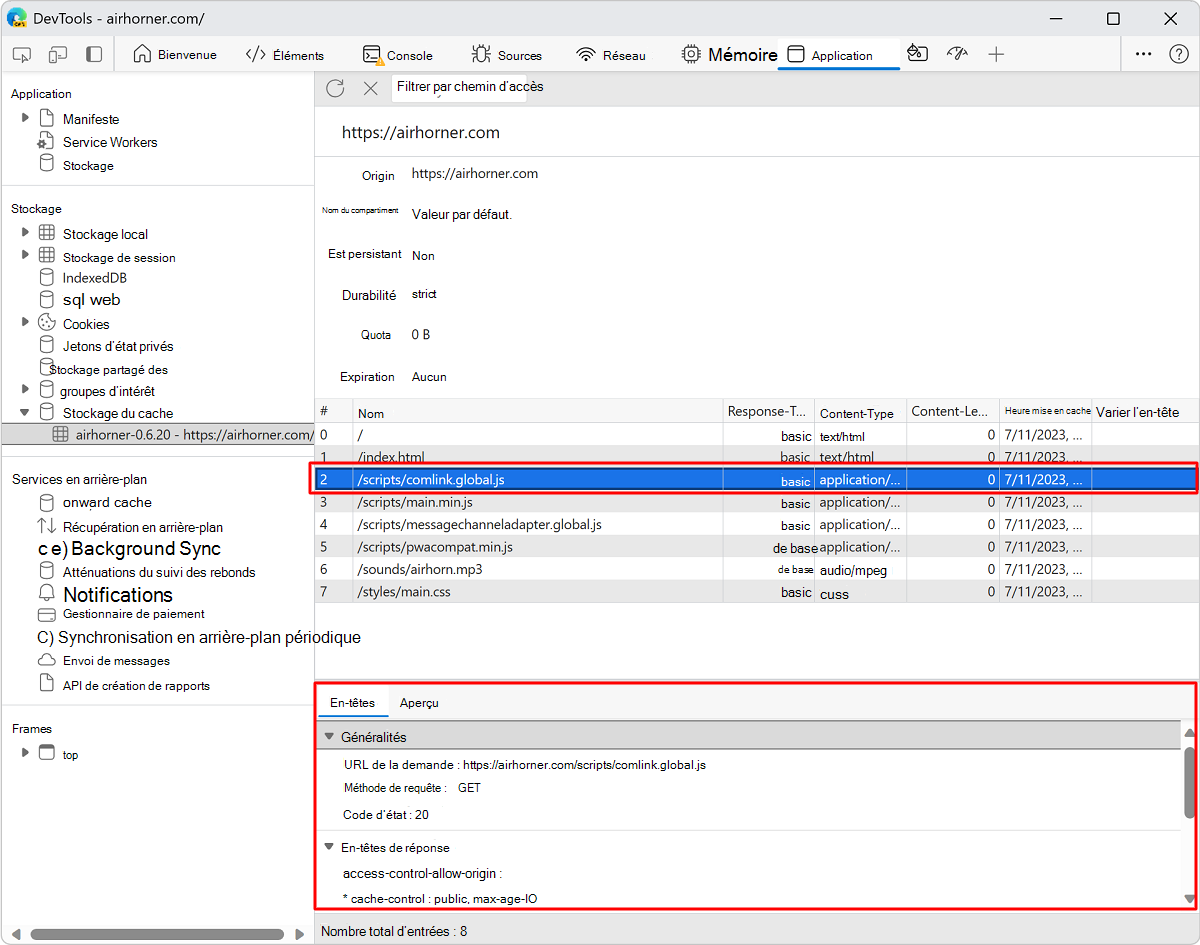Switch to the En-têtes tab
This screenshot has height=945, width=1200.
353,703
